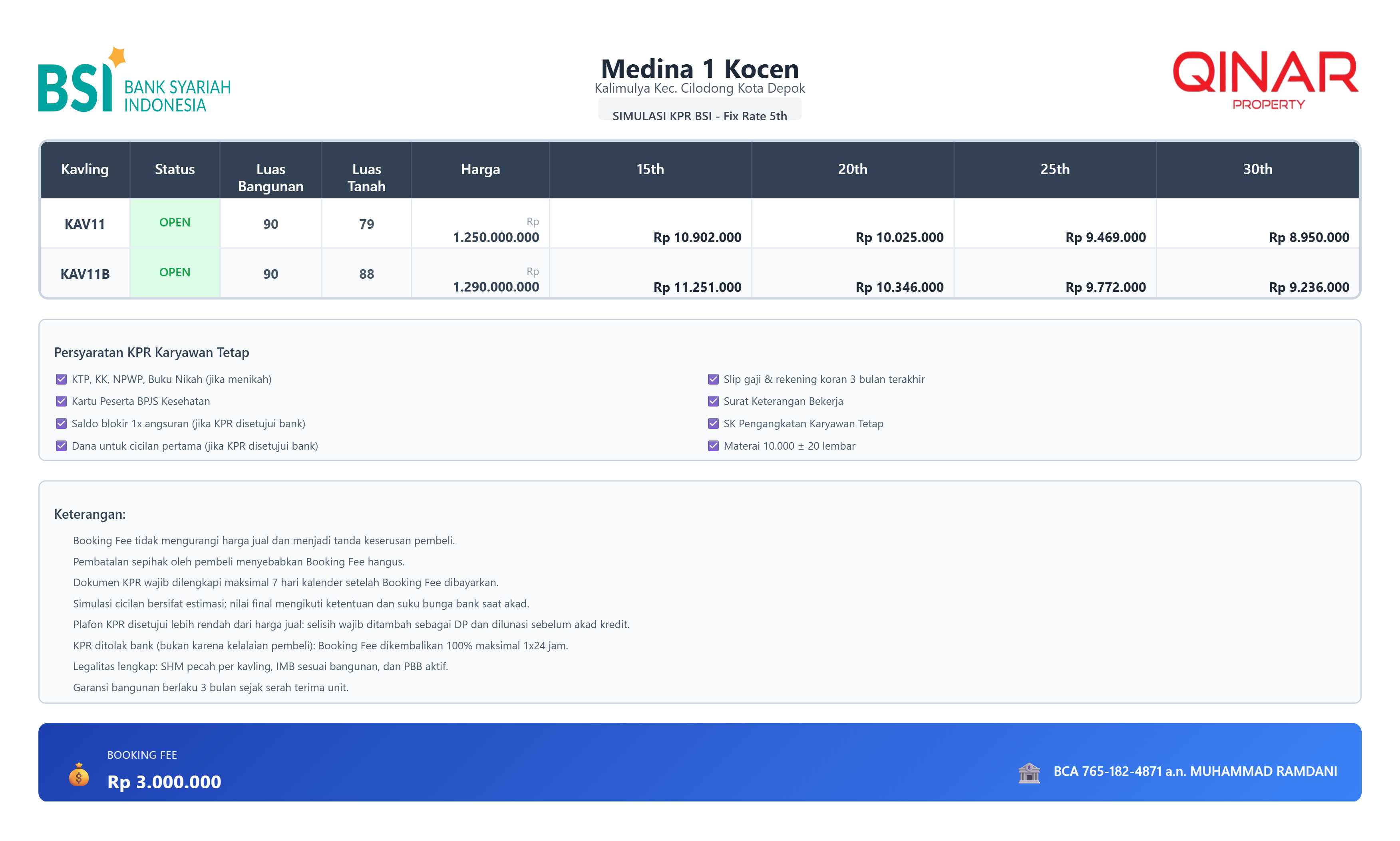Click the money bag booking fee icon
Viewport: 1400px width, 841px height.
point(79,774)
